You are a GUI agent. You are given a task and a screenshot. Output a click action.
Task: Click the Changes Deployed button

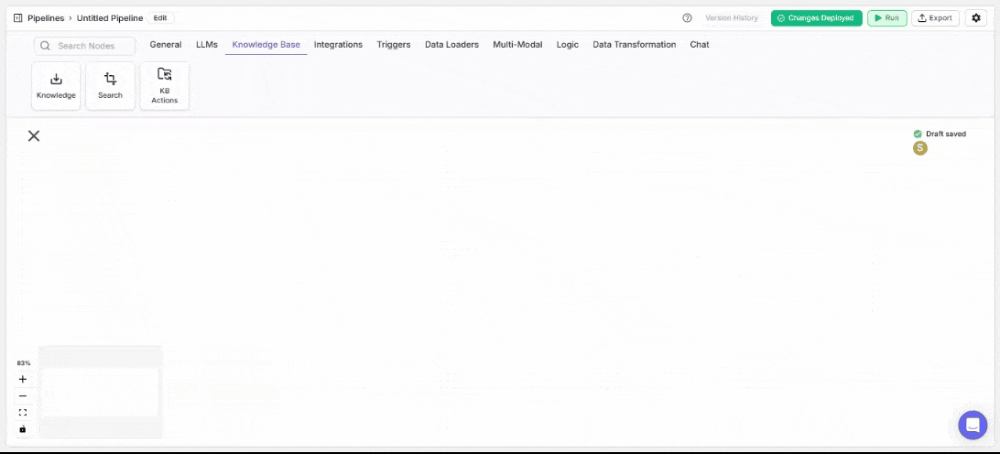pyautogui.click(x=816, y=18)
